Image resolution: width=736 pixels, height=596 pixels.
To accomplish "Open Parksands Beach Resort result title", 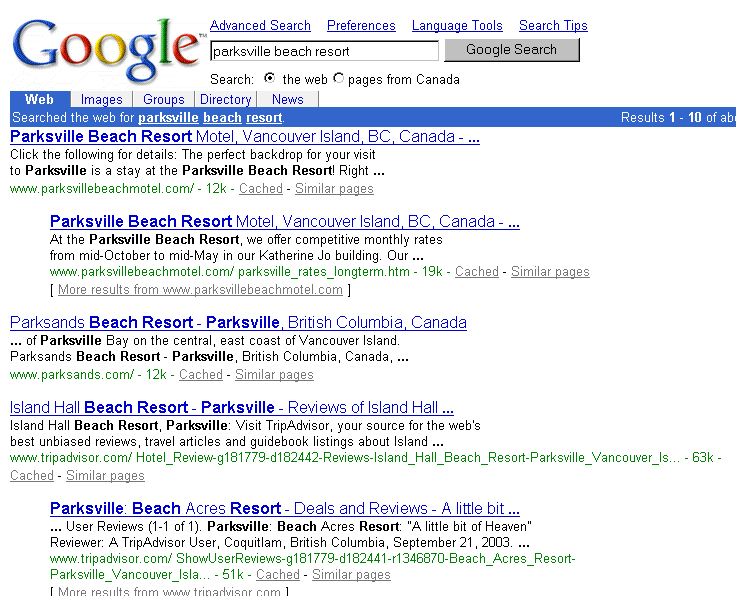I will [238, 323].
